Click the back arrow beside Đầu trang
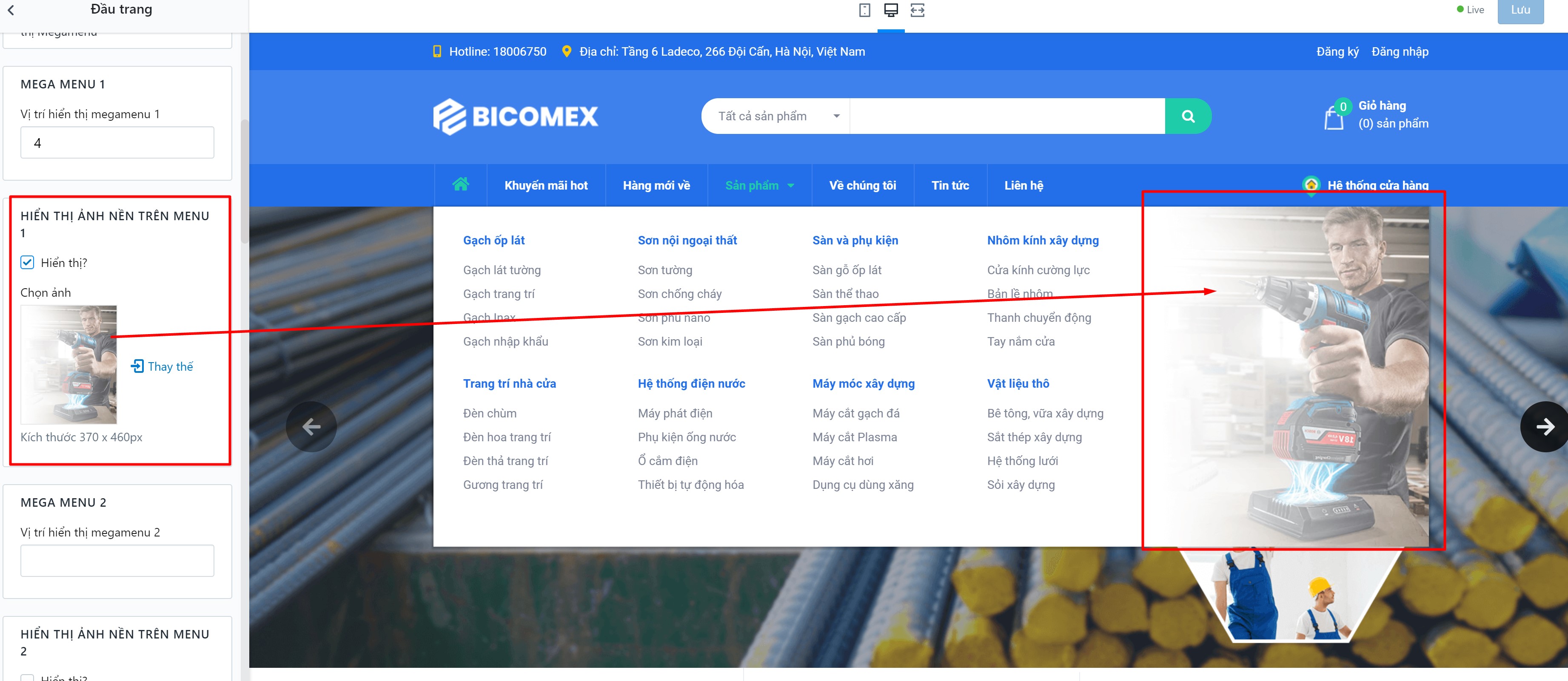The width and height of the screenshot is (1568, 681). (x=11, y=10)
